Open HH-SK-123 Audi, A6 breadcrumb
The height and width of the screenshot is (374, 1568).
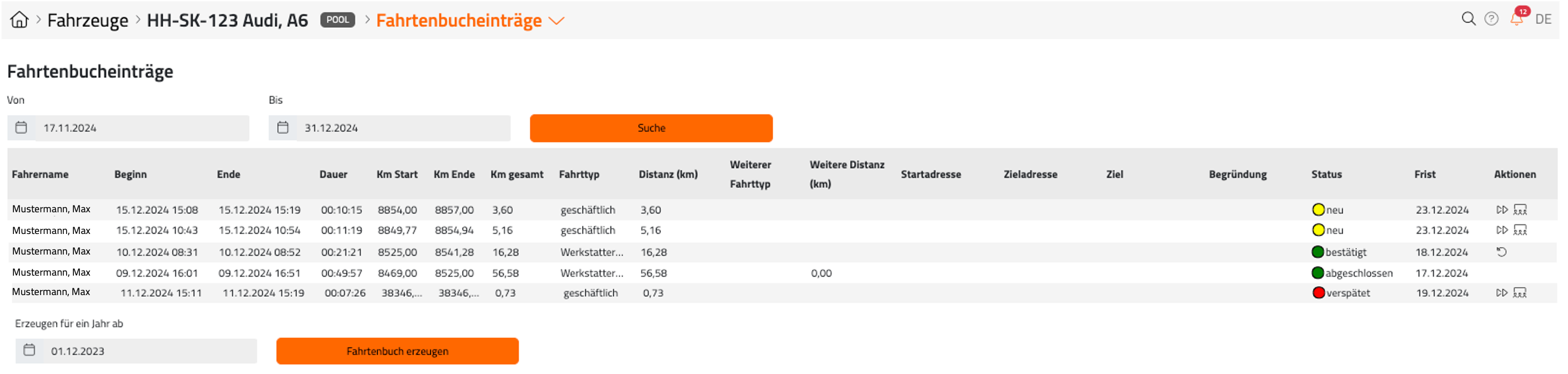[227, 20]
